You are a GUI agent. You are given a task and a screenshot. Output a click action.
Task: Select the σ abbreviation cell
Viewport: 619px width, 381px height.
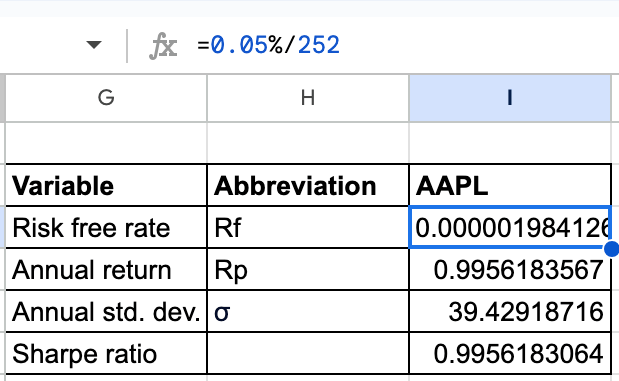pos(308,312)
